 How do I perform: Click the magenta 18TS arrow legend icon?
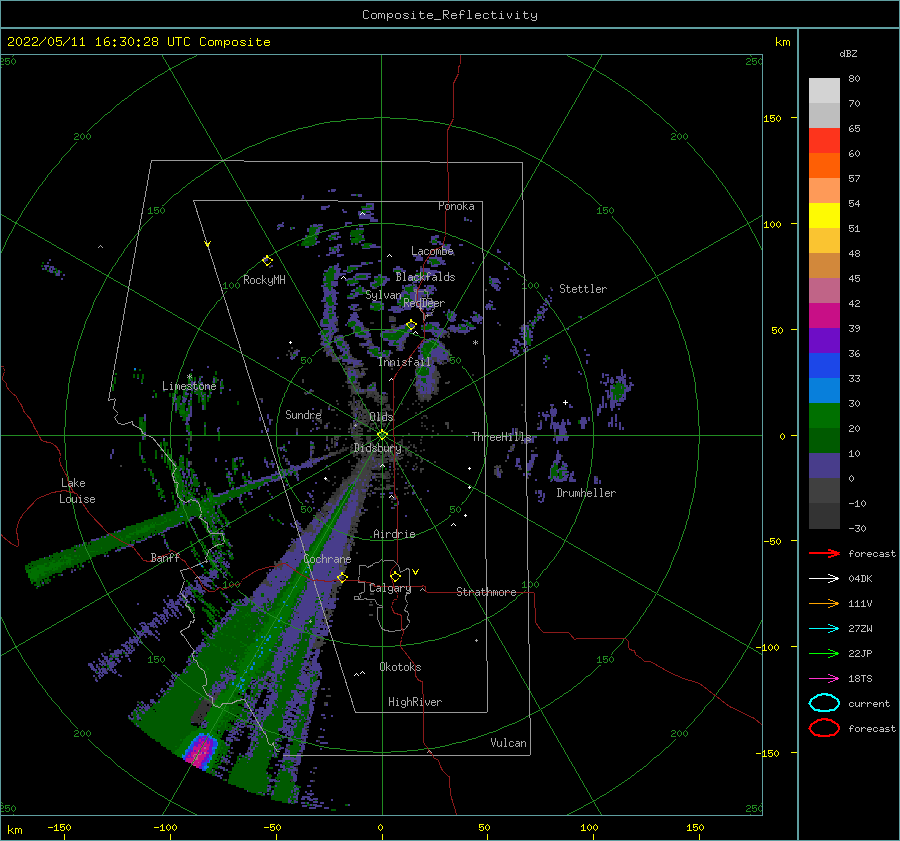tap(824, 679)
